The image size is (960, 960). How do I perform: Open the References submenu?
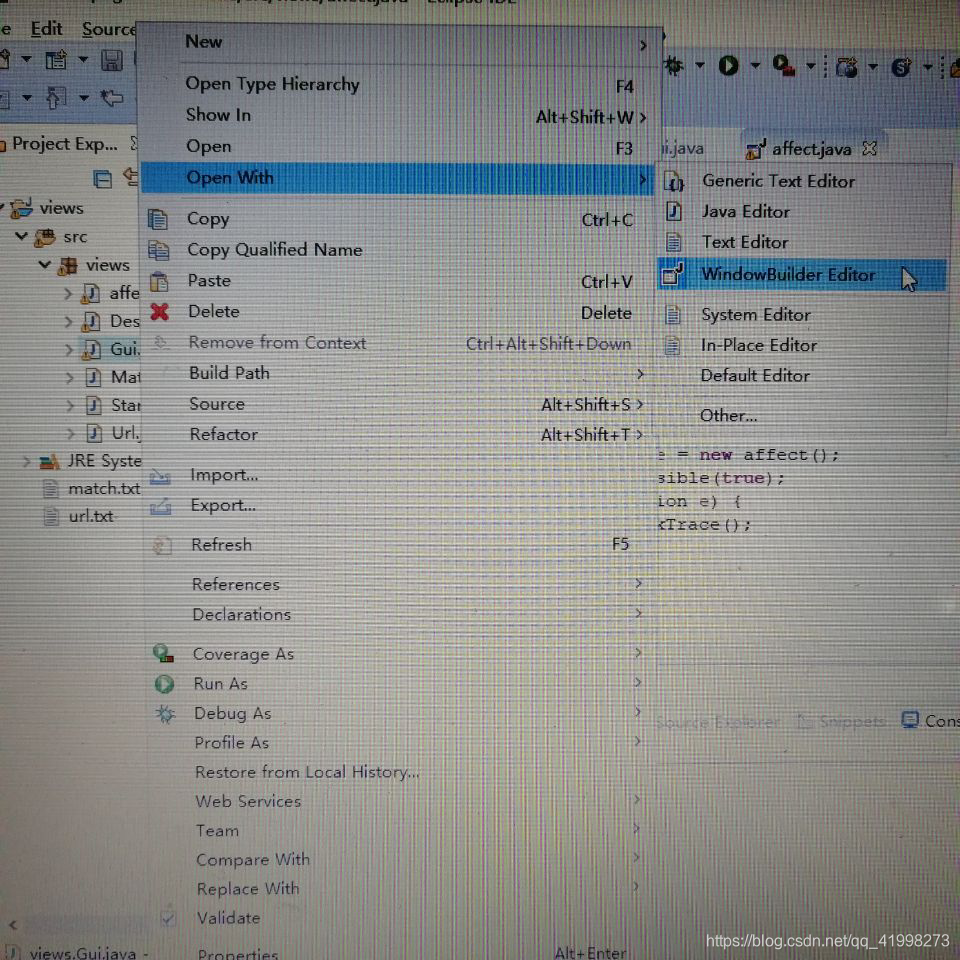(398, 584)
